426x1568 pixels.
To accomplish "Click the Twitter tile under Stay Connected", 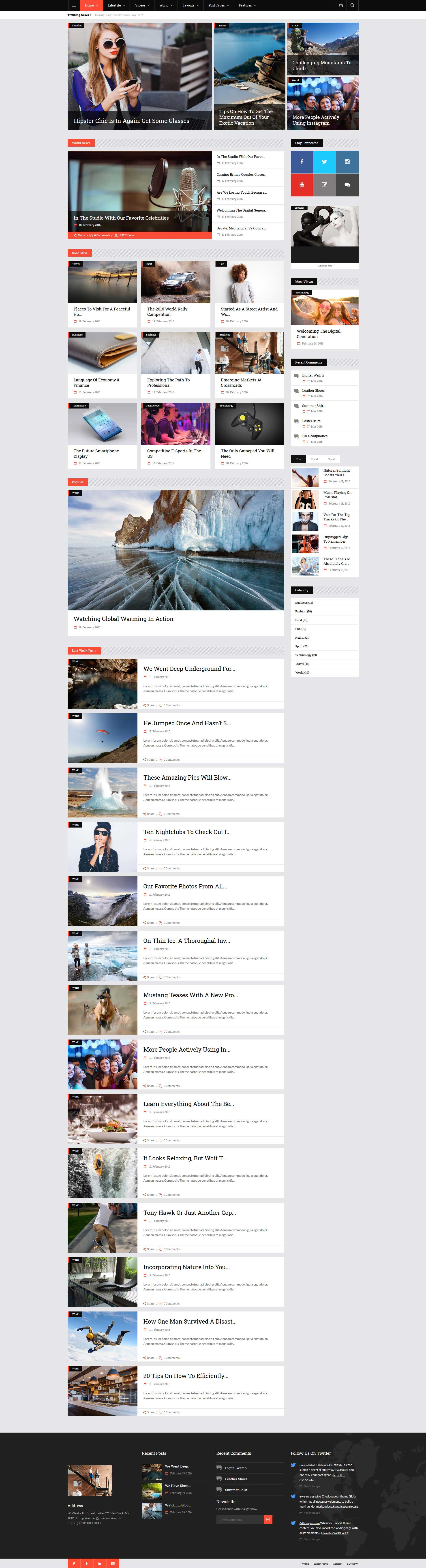I will click(x=324, y=162).
